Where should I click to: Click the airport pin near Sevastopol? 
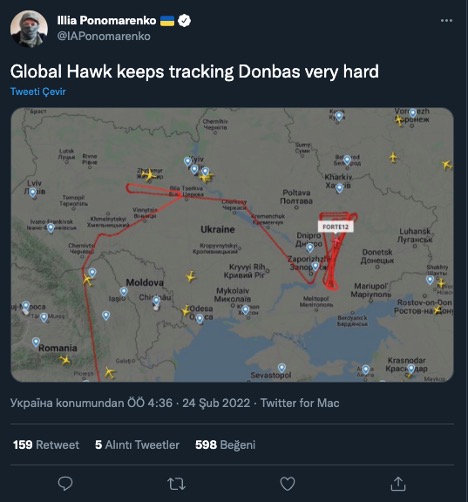pos(282,368)
